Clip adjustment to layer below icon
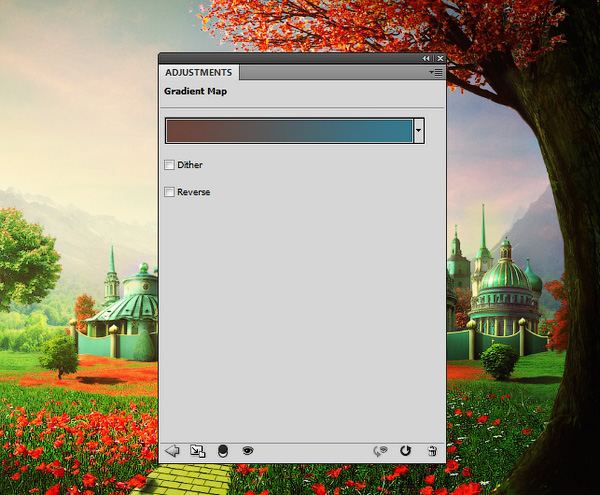 click(223, 451)
